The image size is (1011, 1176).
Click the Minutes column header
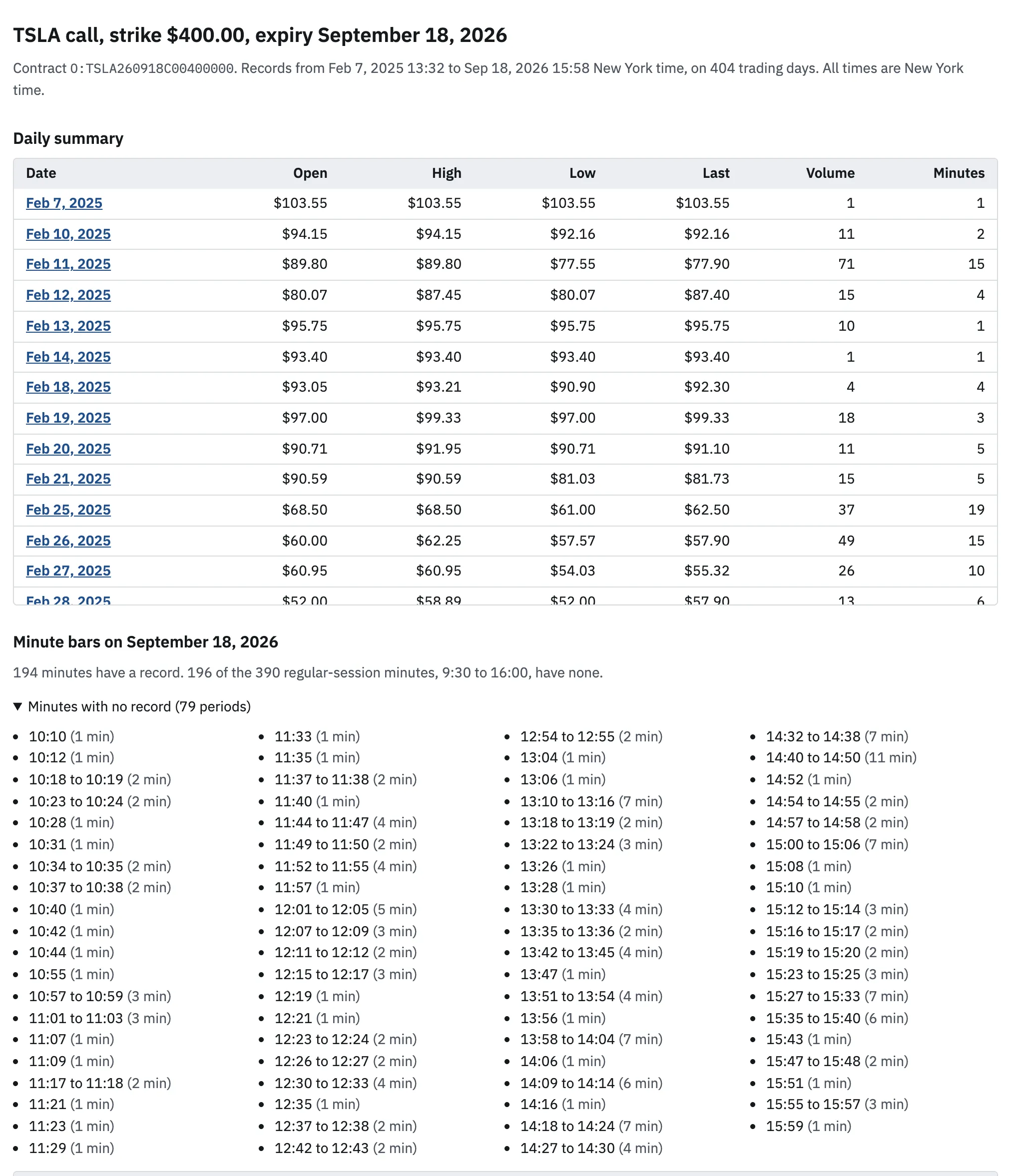(959, 173)
